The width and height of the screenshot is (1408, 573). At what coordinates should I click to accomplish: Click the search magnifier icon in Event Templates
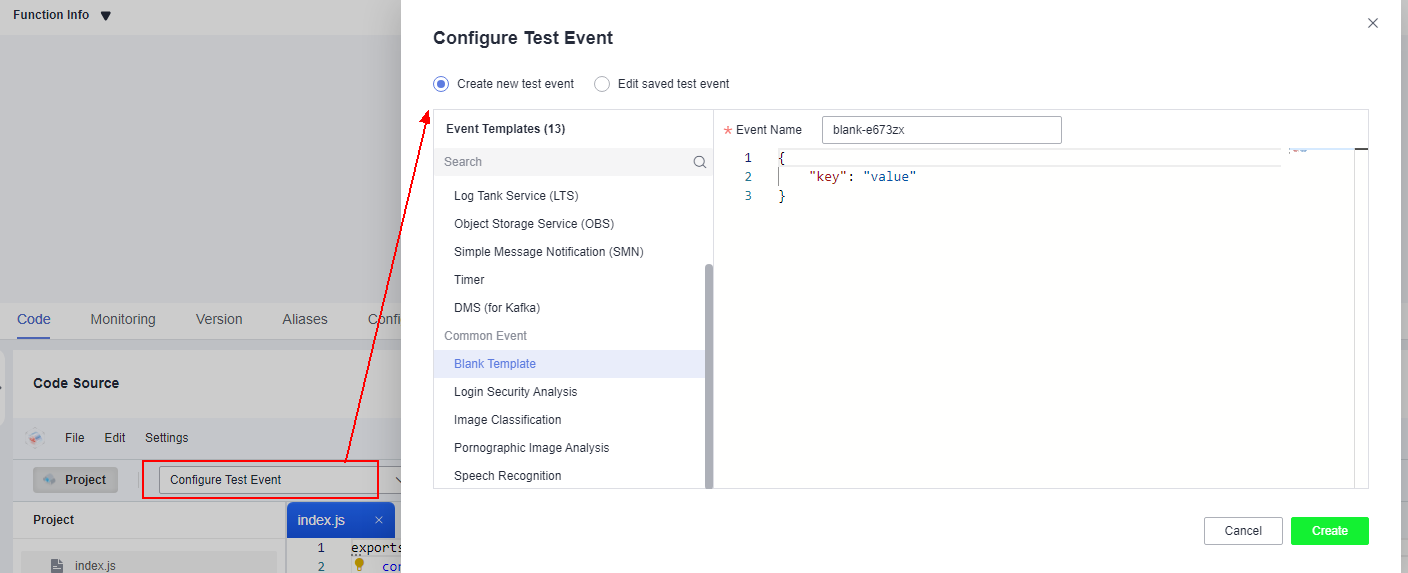[x=700, y=162]
